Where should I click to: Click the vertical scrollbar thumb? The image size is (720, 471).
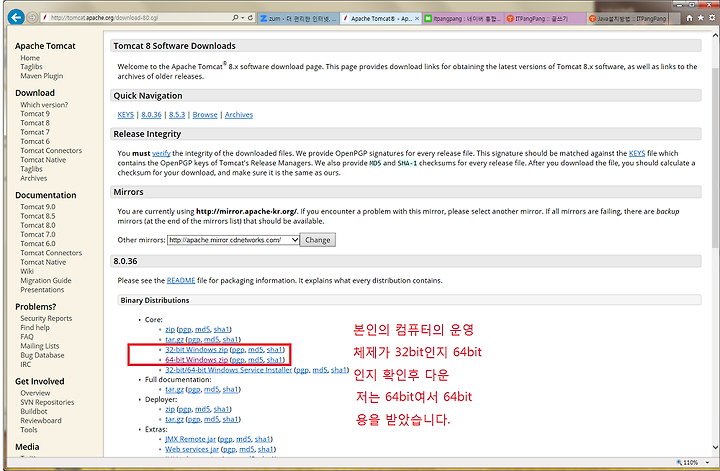[715, 156]
